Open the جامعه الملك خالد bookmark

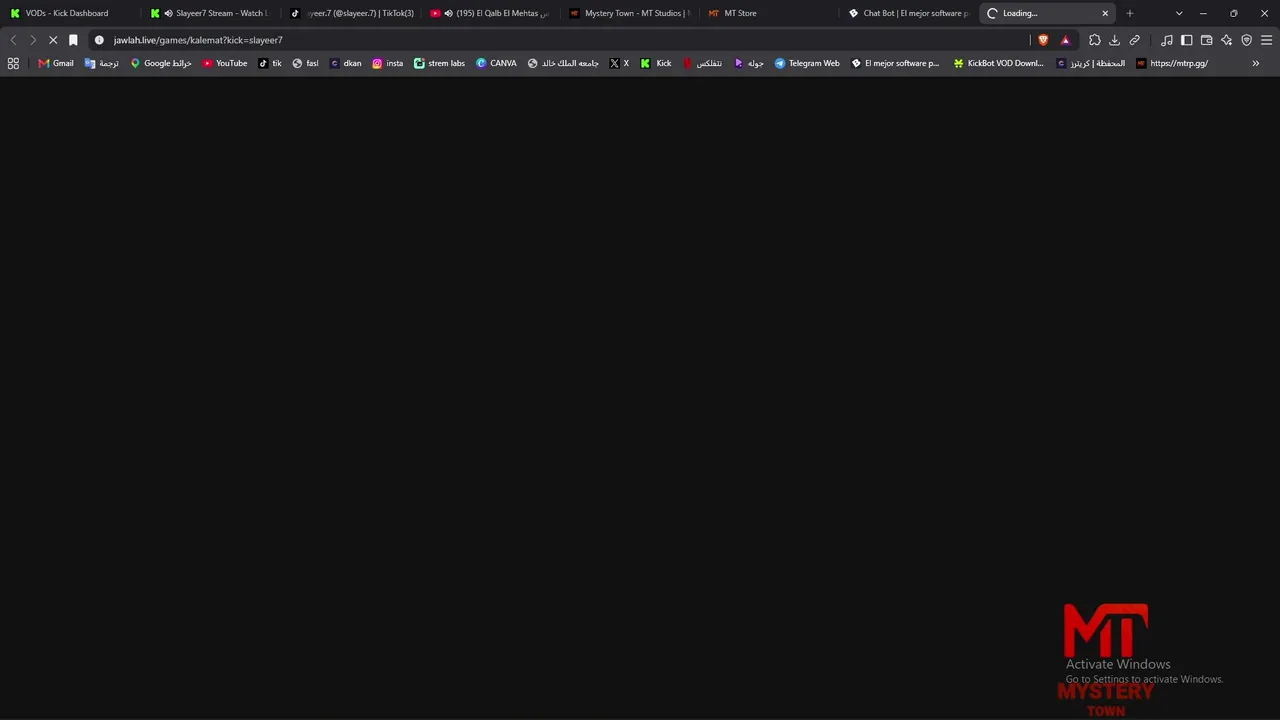(x=563, y=63)
